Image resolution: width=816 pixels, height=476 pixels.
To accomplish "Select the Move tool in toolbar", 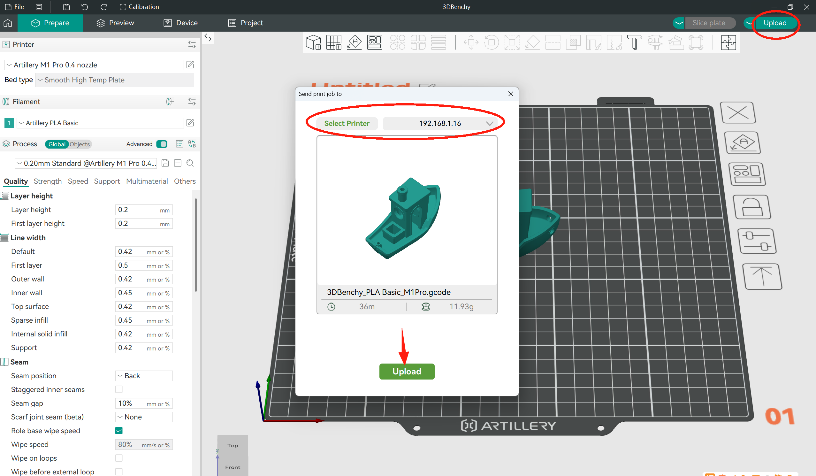I will (471, 43).
